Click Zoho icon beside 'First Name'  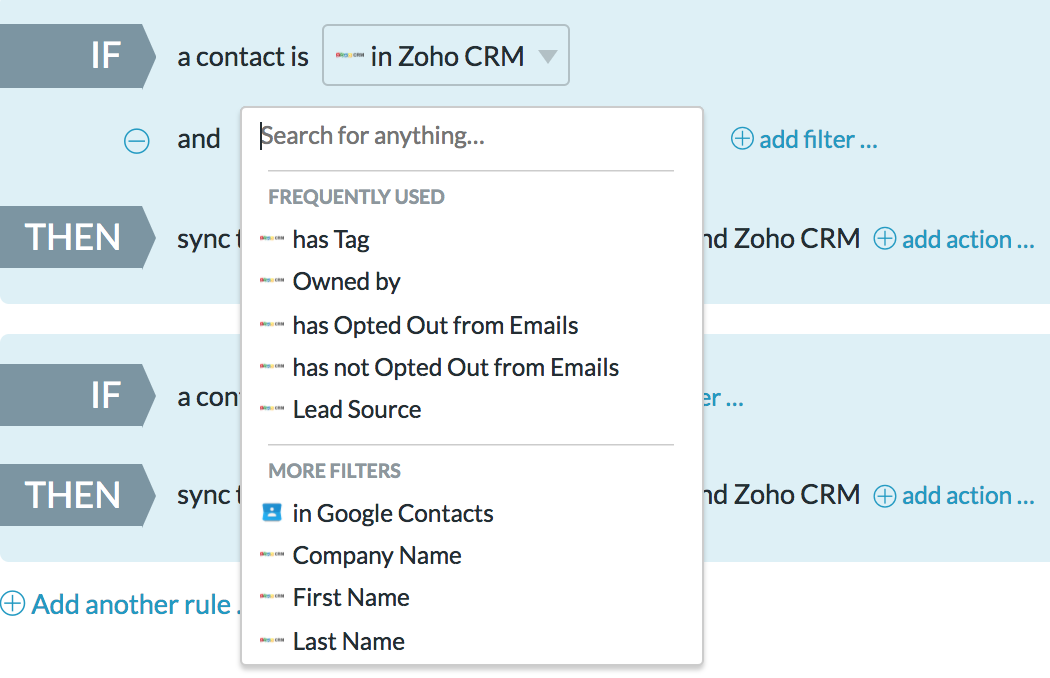point(272,596)
